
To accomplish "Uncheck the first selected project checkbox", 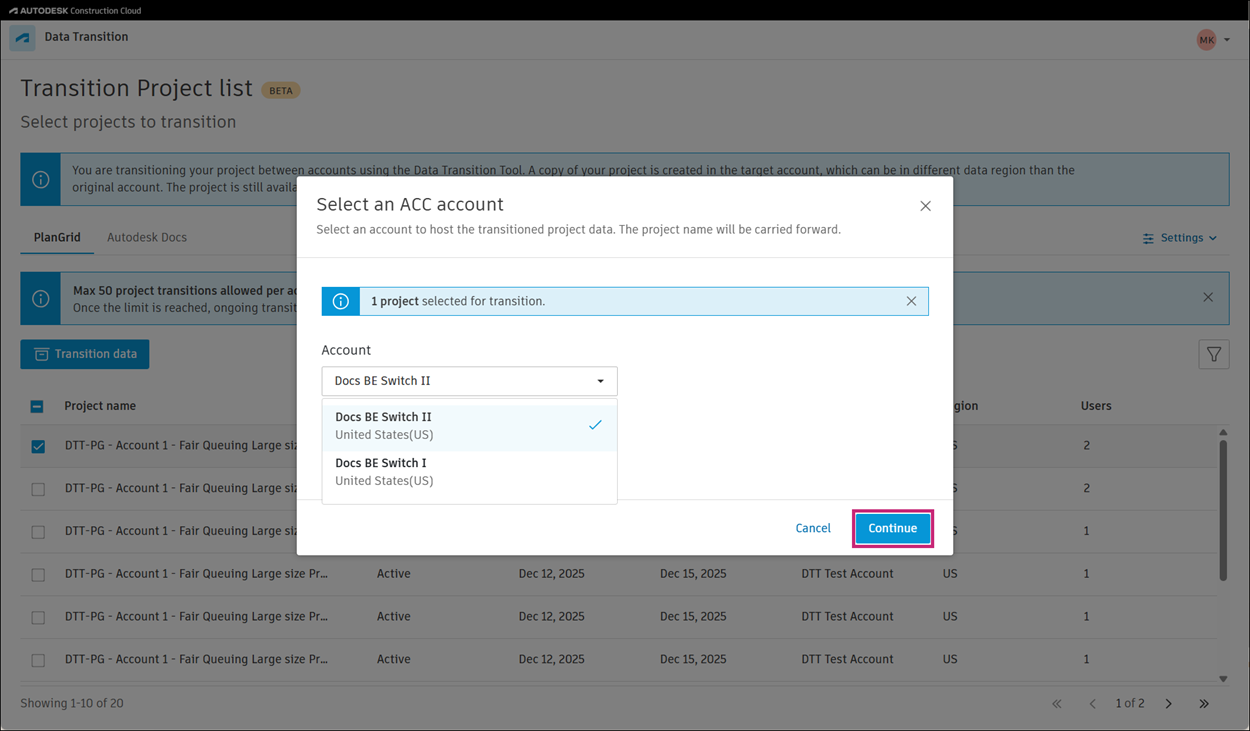I will (38, 446).
